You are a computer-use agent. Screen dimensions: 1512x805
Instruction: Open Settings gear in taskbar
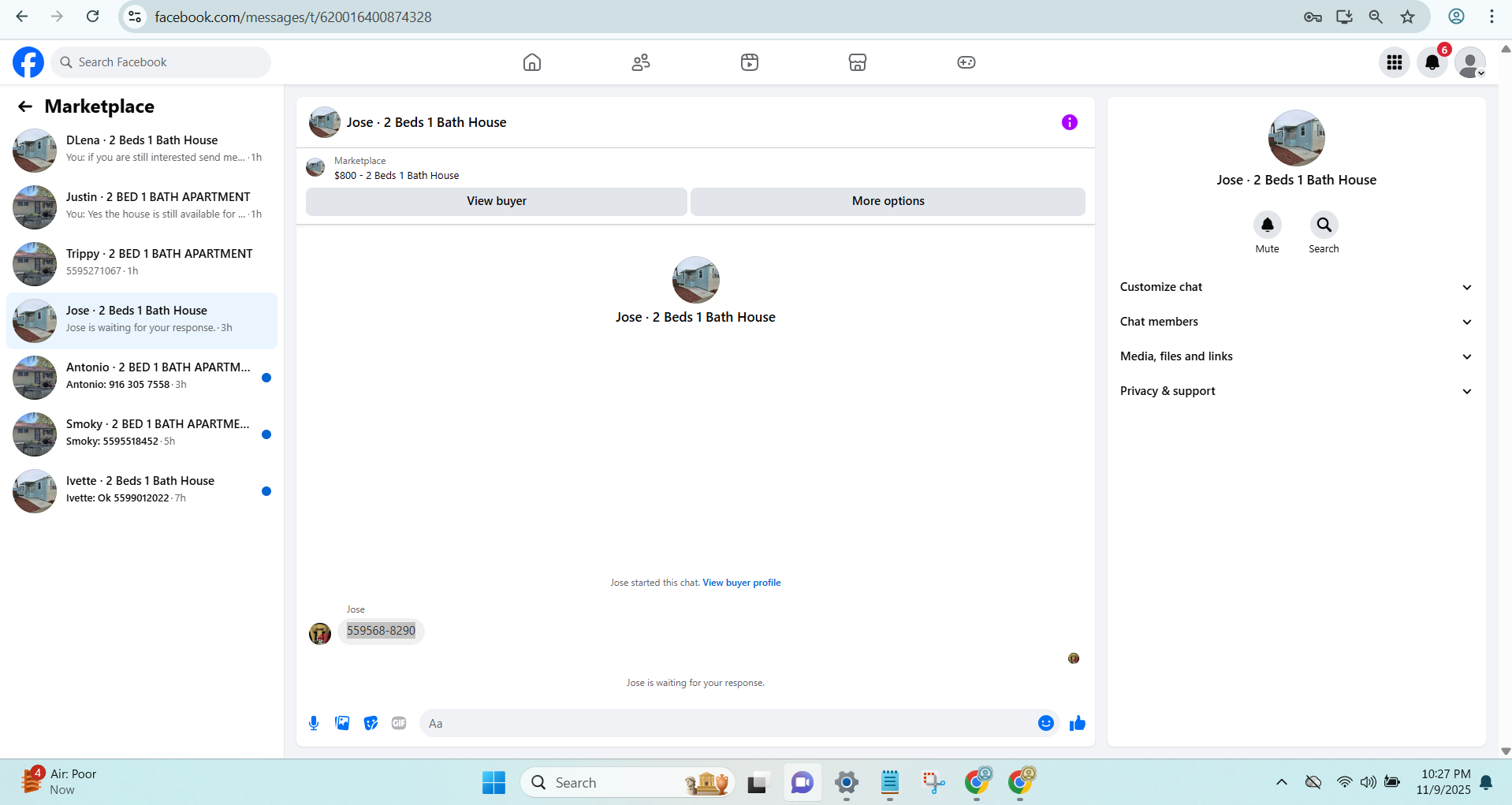[847, 782]
